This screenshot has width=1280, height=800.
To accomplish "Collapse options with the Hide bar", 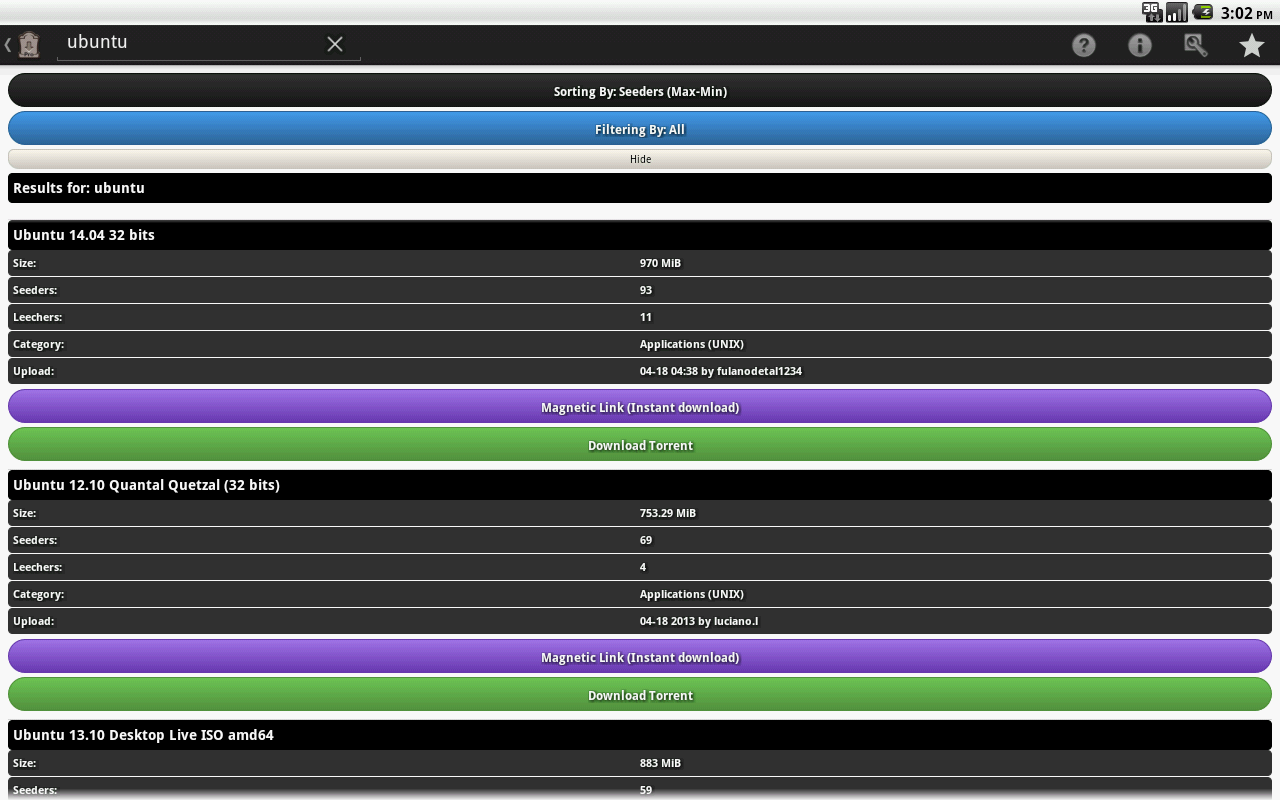I will click(640, 159).
